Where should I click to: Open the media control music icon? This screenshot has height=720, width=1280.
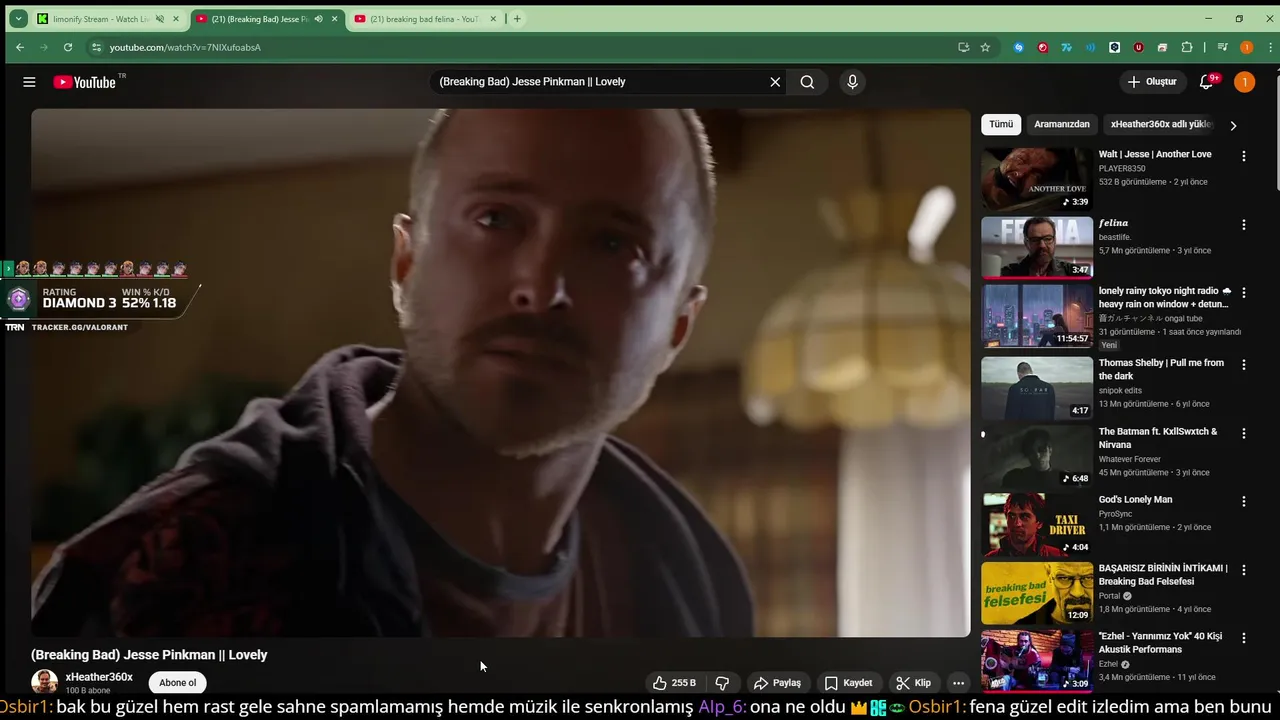1222,47
